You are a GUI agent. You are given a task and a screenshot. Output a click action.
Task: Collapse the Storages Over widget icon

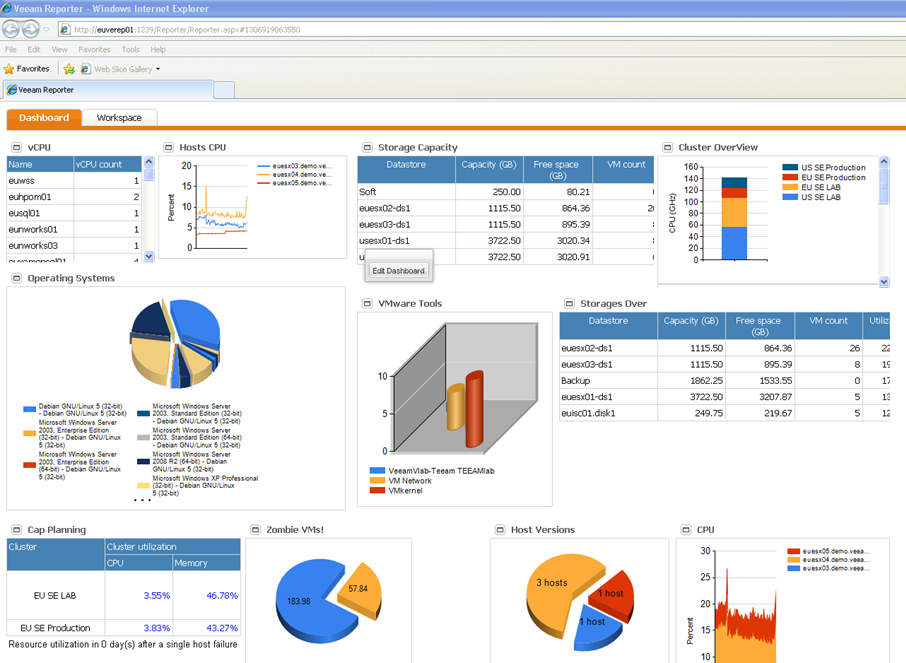click(x=569, y=303)
